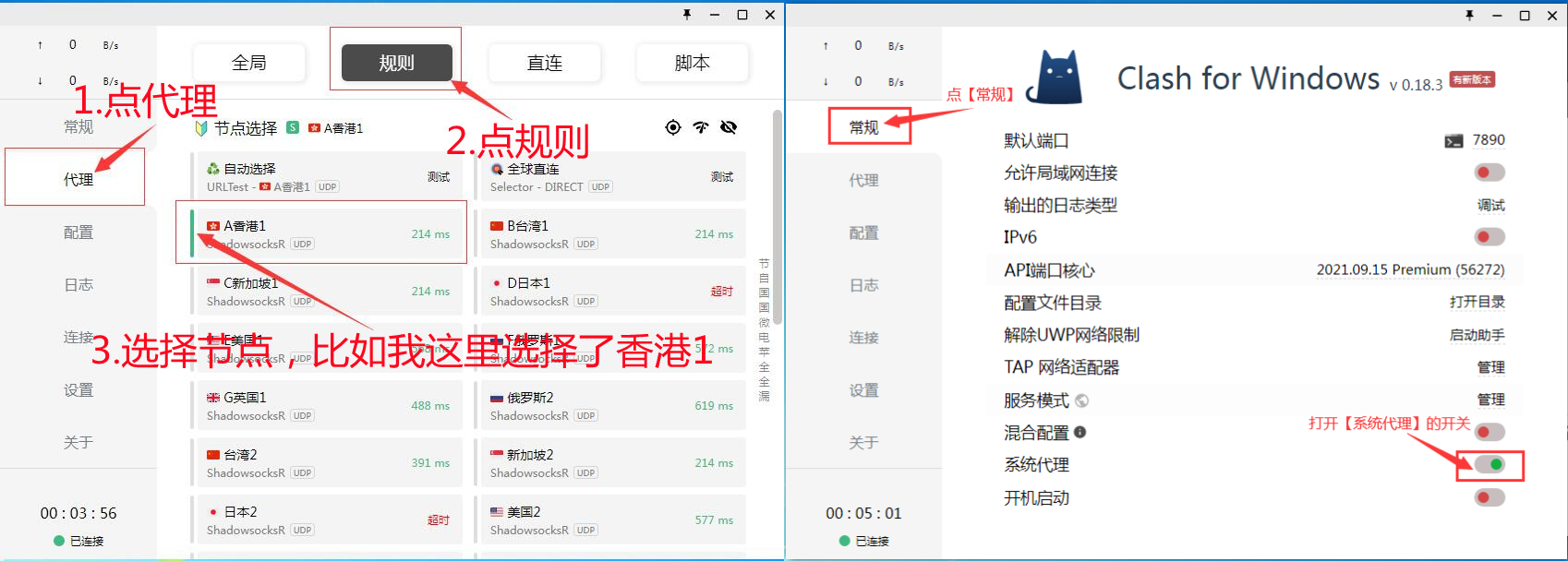Open the 输出的日志类型 调试 selector

click(x=1490, y=205)
